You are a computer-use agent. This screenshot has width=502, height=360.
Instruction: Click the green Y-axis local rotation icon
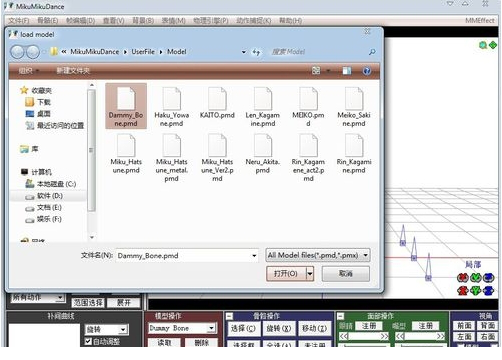click(476, 277)
